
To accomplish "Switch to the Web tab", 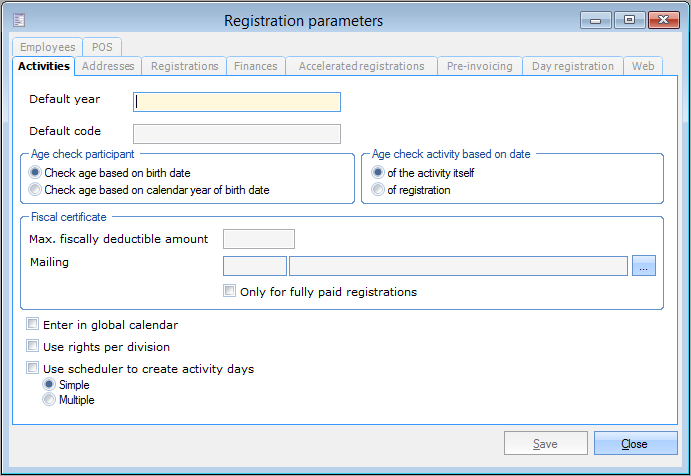I will coord(643,66).
